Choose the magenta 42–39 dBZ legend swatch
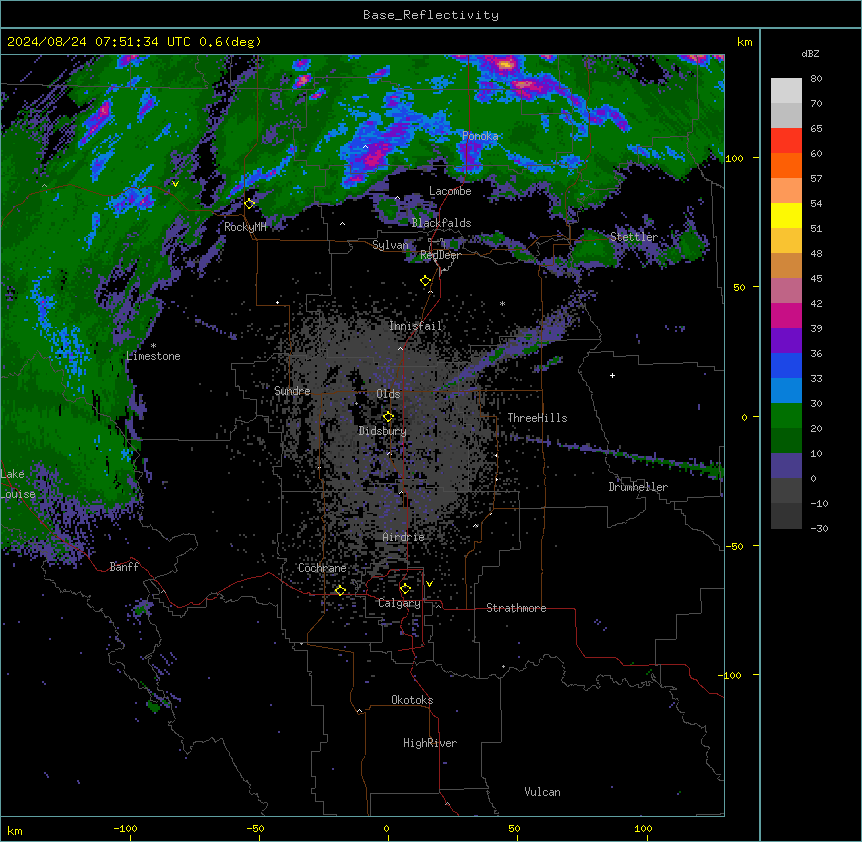862x842 pixels. (786, 315)
